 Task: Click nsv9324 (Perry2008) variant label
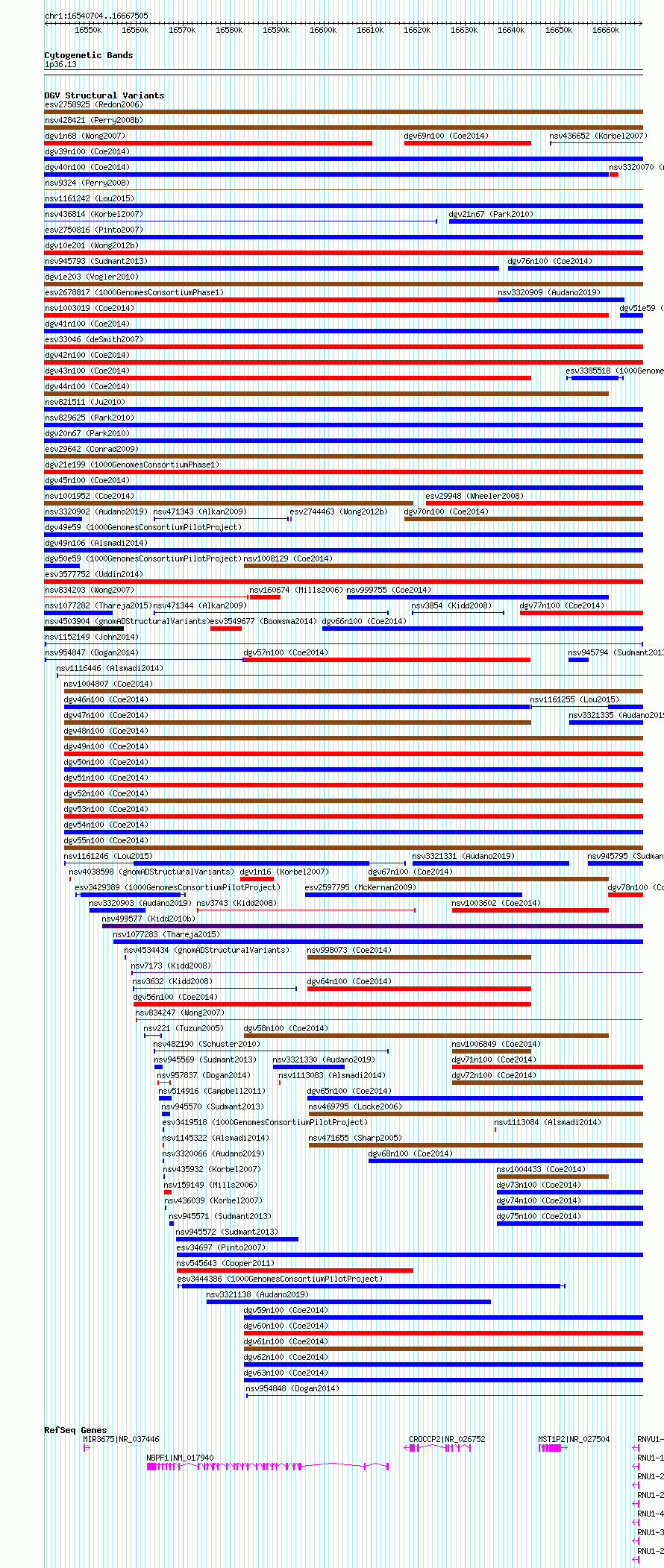click(87, 183)
